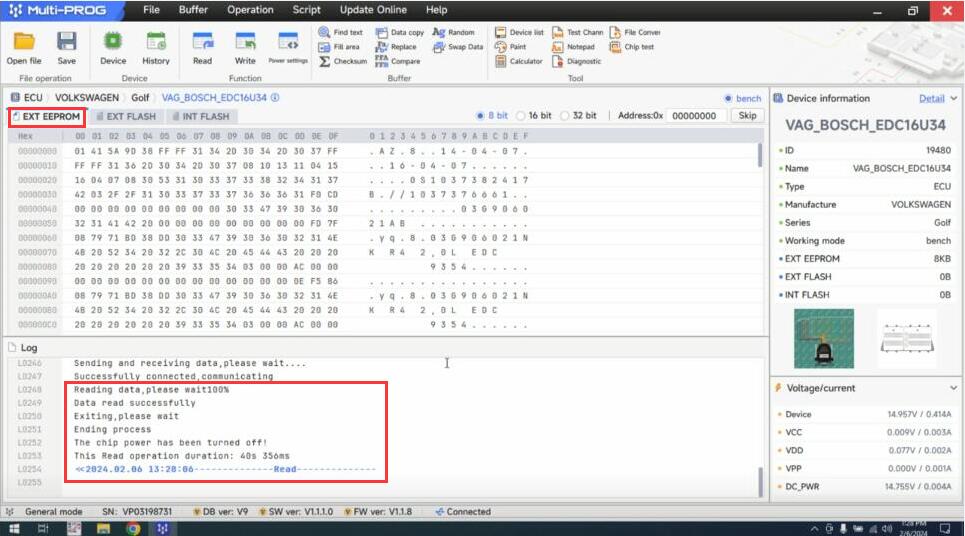The height and width of the screenshot is (536, 965).
Task: Click the VAG_BOSCH_EDC16U34 breadcrumb link
Action: click(x=214, y=97)
